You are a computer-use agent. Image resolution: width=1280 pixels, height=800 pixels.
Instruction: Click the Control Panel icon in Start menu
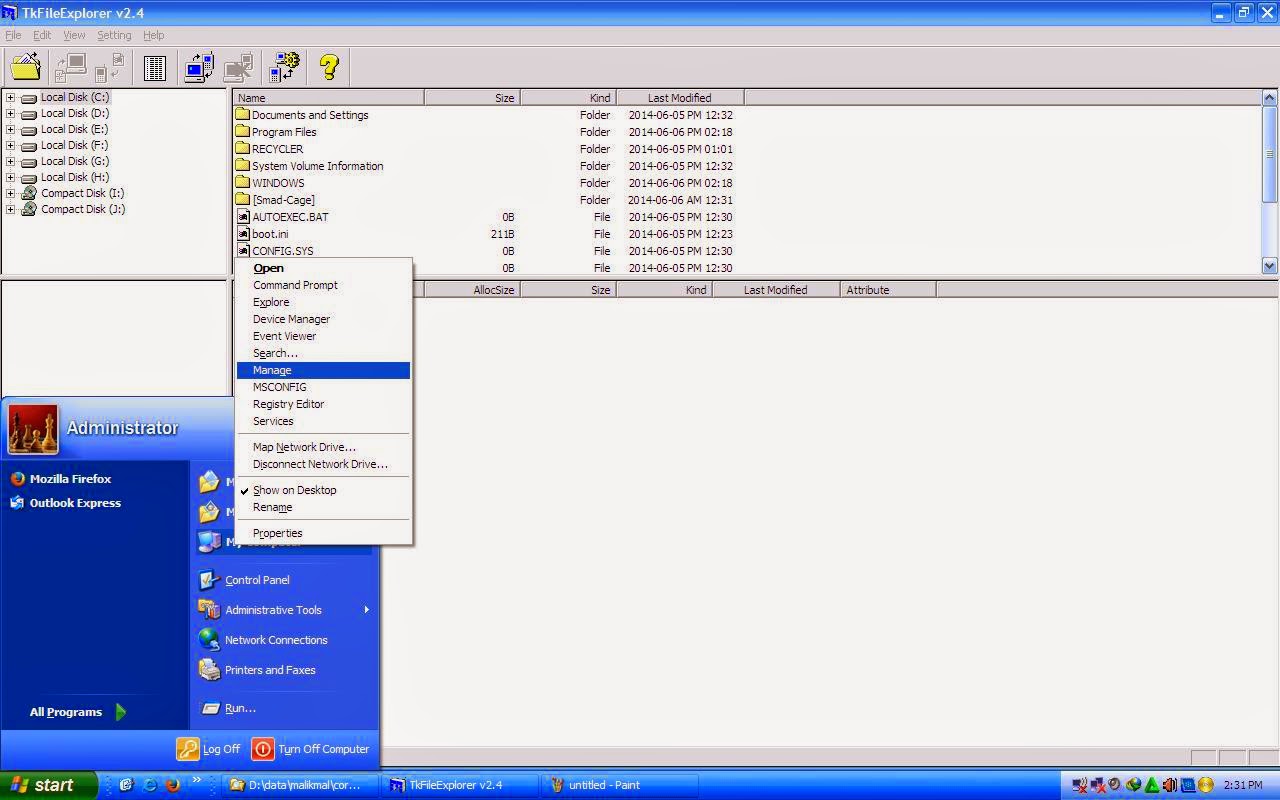209,580
